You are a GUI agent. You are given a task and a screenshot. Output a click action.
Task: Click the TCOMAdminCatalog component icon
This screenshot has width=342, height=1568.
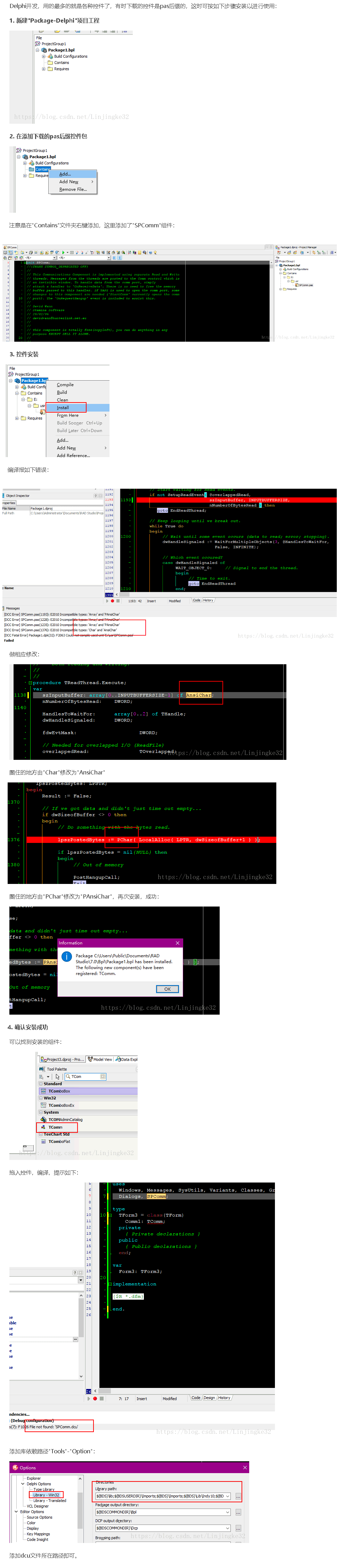pos(43,1119)
